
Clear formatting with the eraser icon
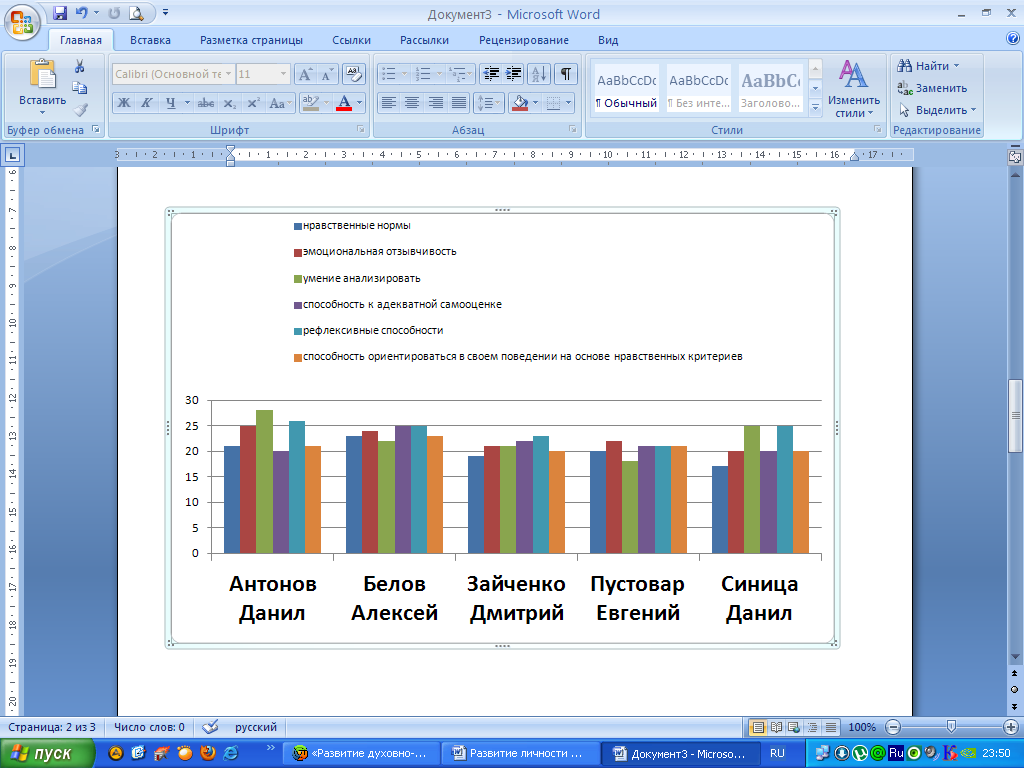tap(353, 74)
